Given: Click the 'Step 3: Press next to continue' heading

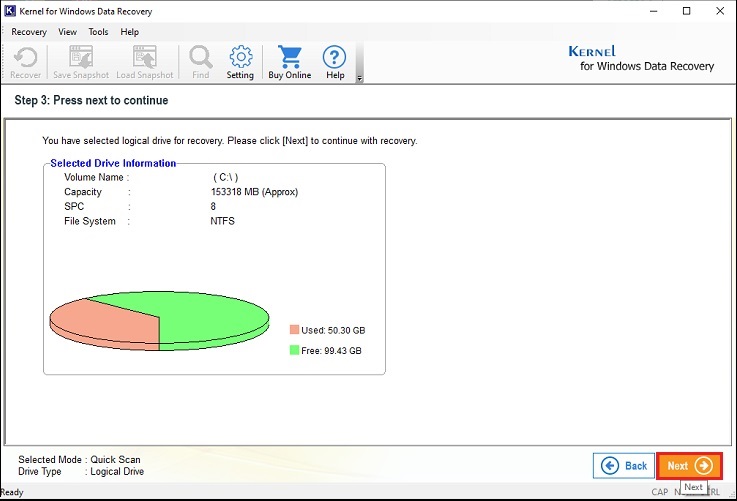Looking at the screenshot, I should 91,100.
